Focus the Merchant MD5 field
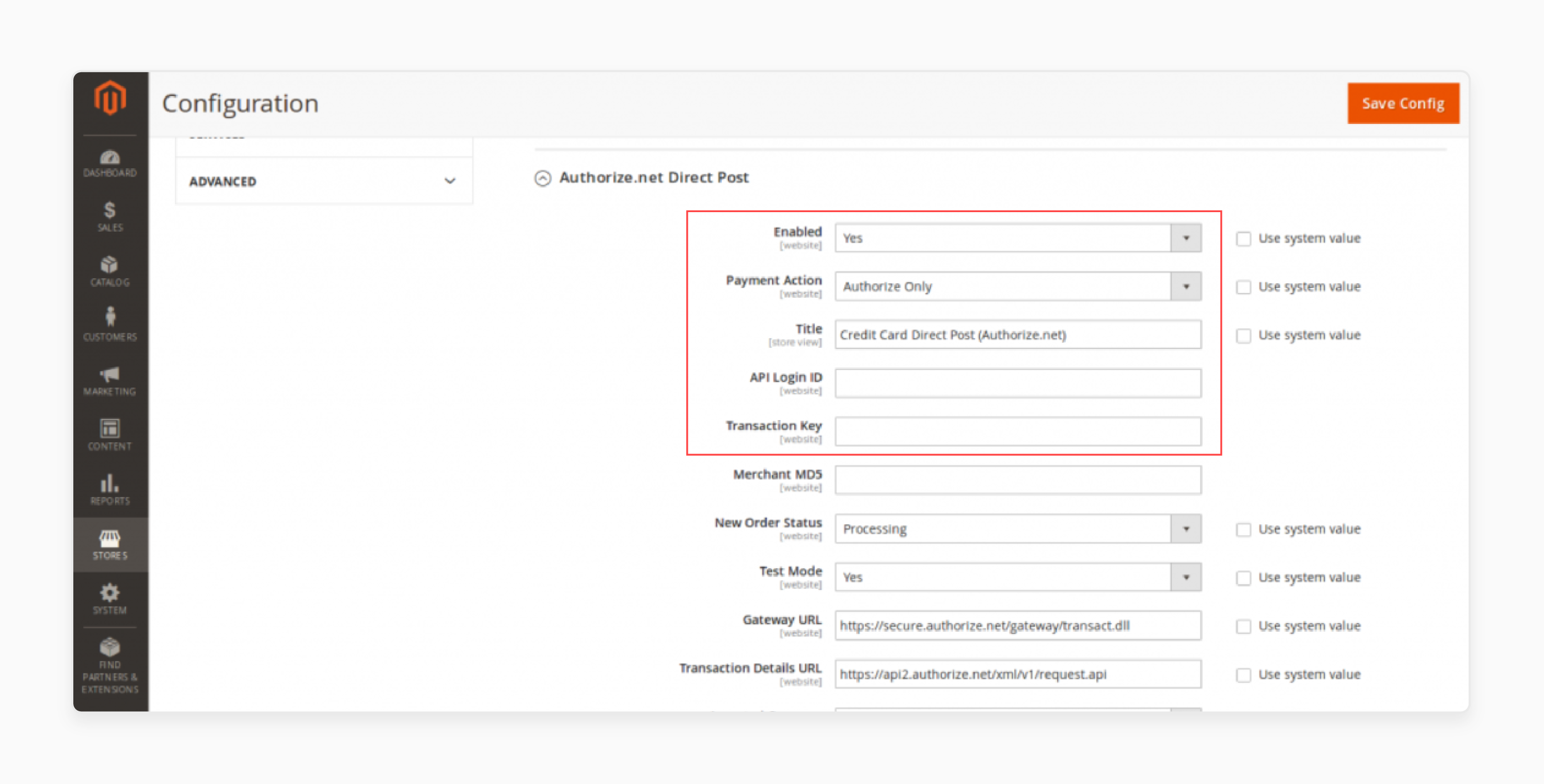This screenshot has width=1544, height=784. coord(1018,481)
